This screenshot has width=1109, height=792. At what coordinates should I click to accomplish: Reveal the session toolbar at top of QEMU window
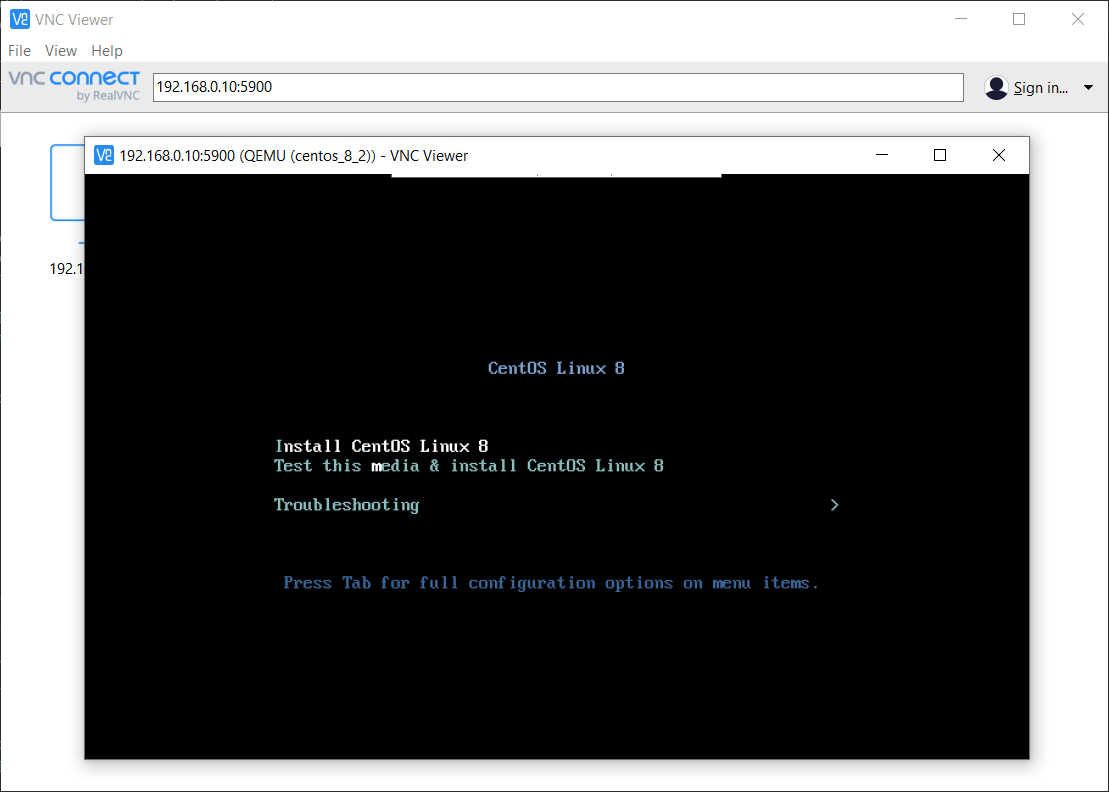pos(556,175)
